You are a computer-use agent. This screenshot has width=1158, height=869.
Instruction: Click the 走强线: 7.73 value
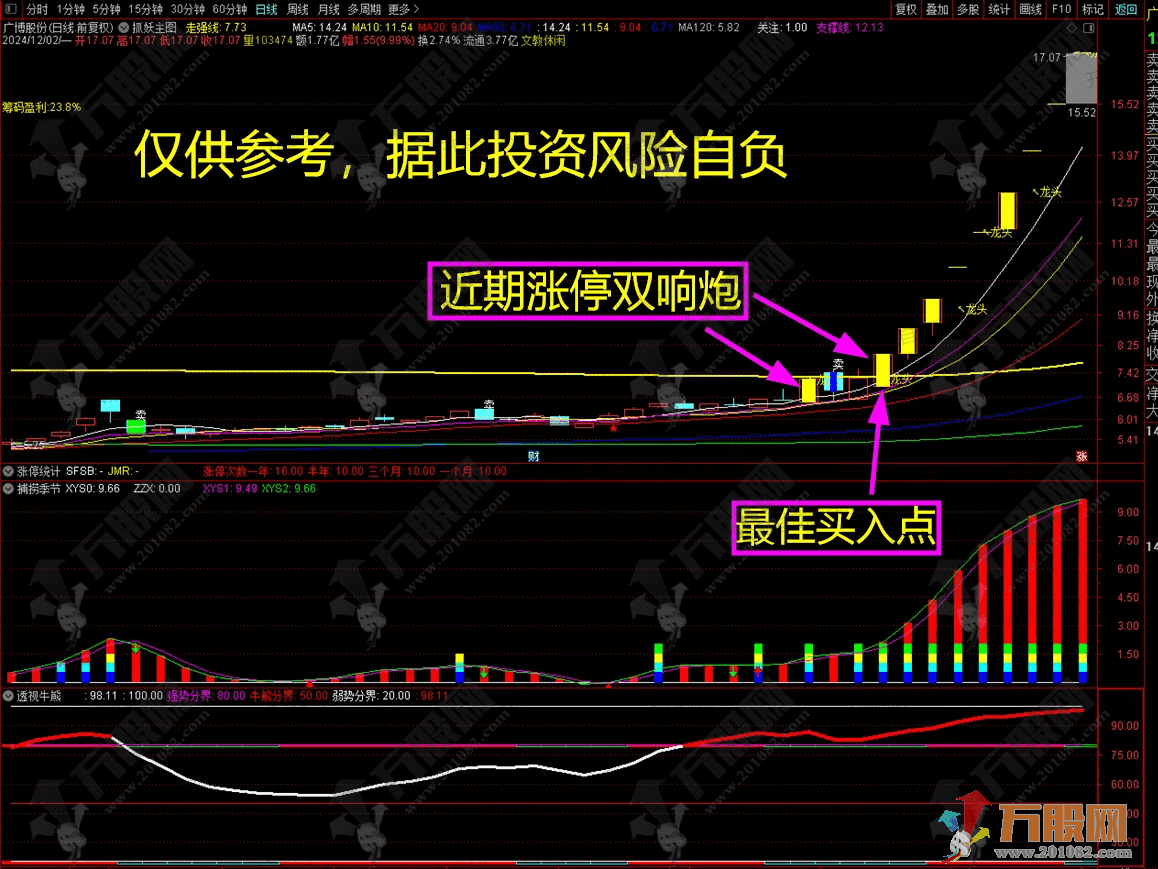(216, 27)
